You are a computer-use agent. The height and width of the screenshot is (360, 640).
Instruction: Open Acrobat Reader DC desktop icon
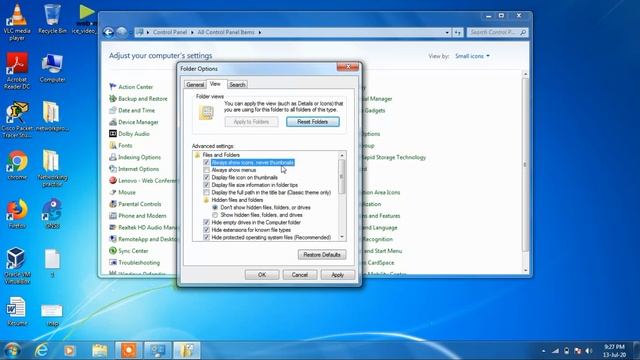click(x=17, y=71)
